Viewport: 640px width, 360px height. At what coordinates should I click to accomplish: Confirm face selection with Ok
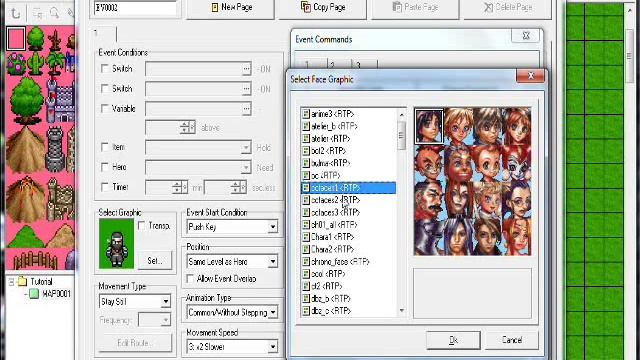click(453, 340)
